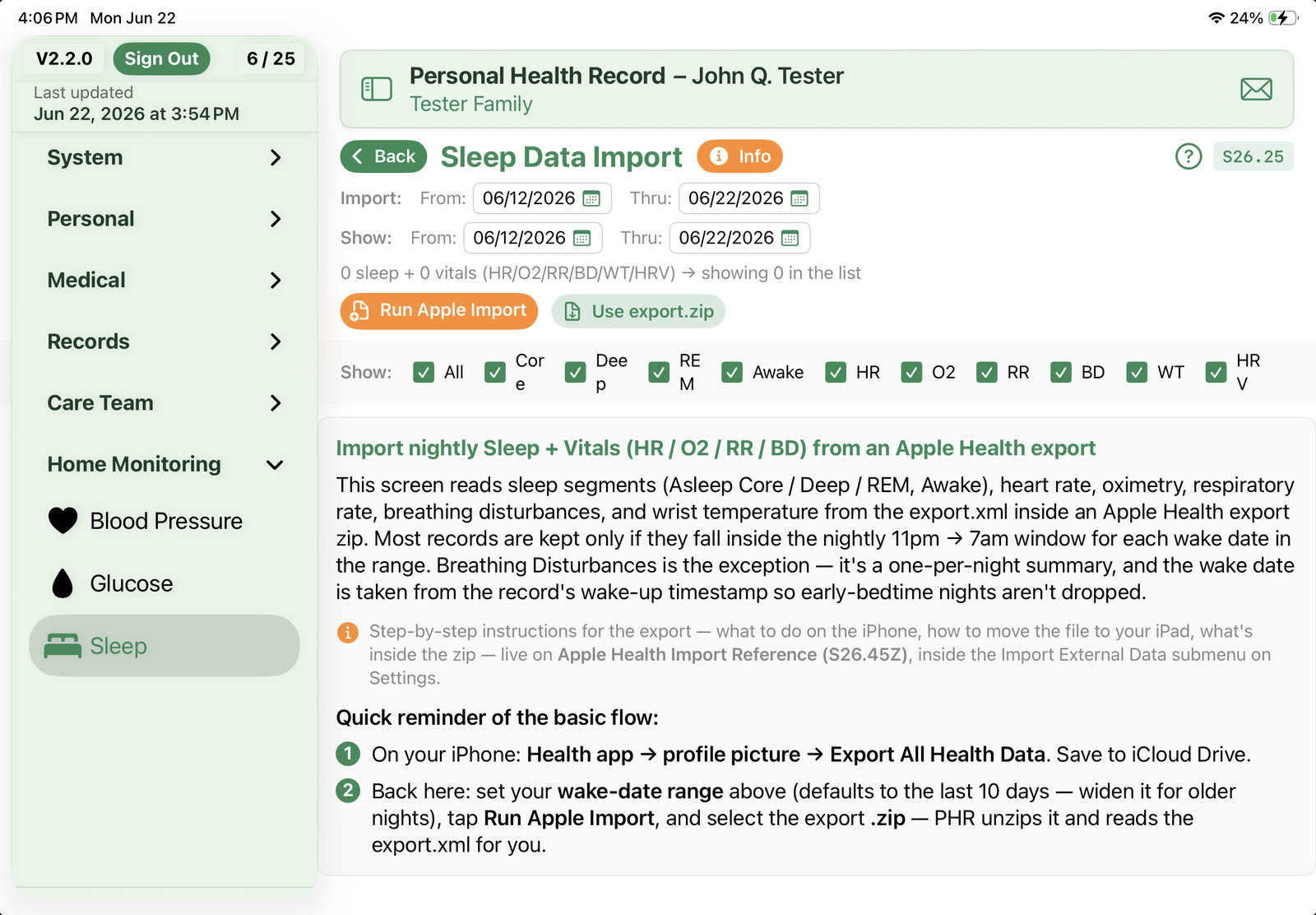Select Home Monitoring in sidebar
The height and width of the screenshot is (915, 1316).
pos(164,464)
